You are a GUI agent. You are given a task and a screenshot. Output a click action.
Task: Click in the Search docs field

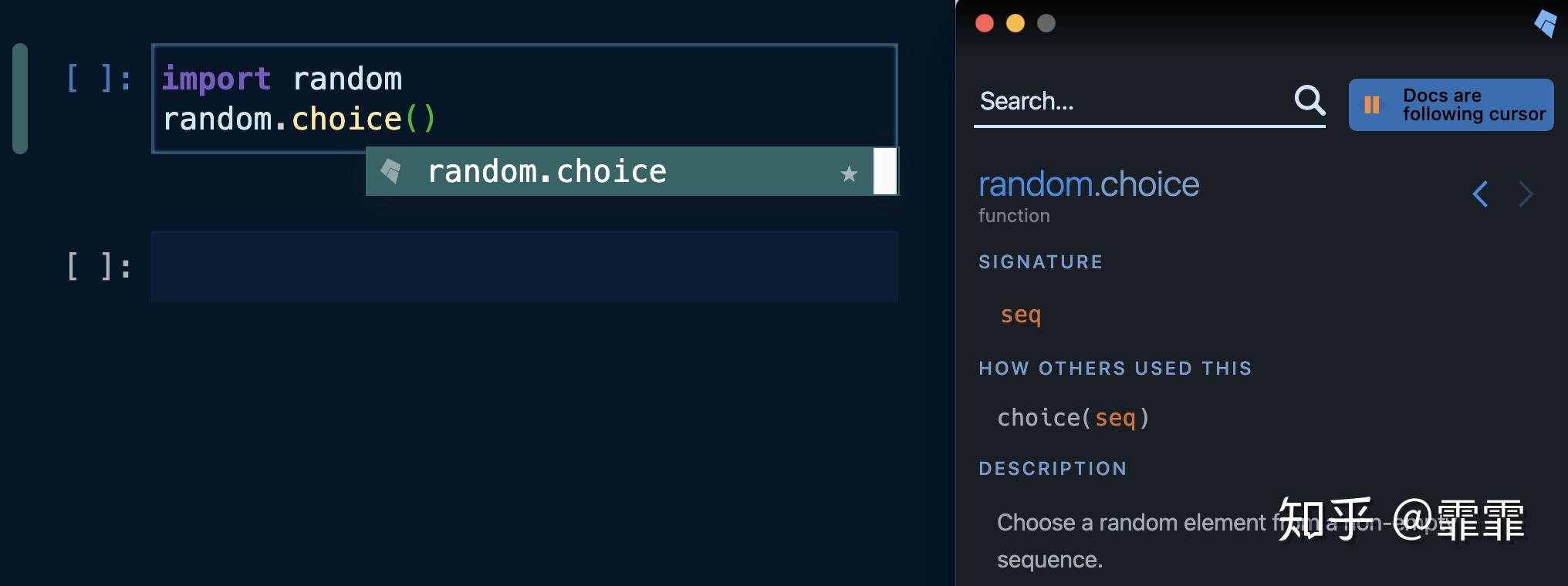click(x=1127, y=101)
